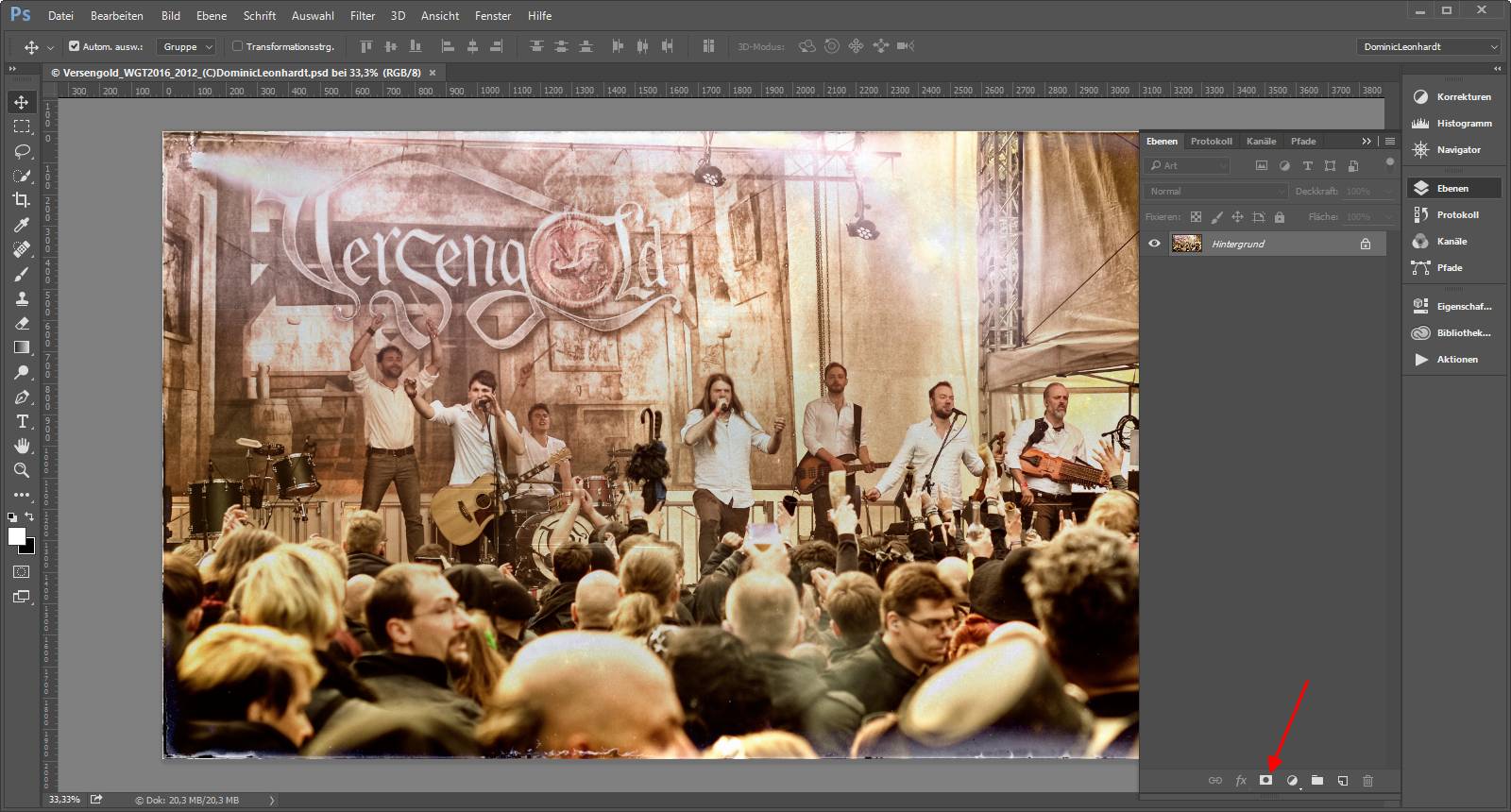This screenshot has height=812, width=1511.
Task: Select the Rectangular Marquee tool
Action: (21, 127)
